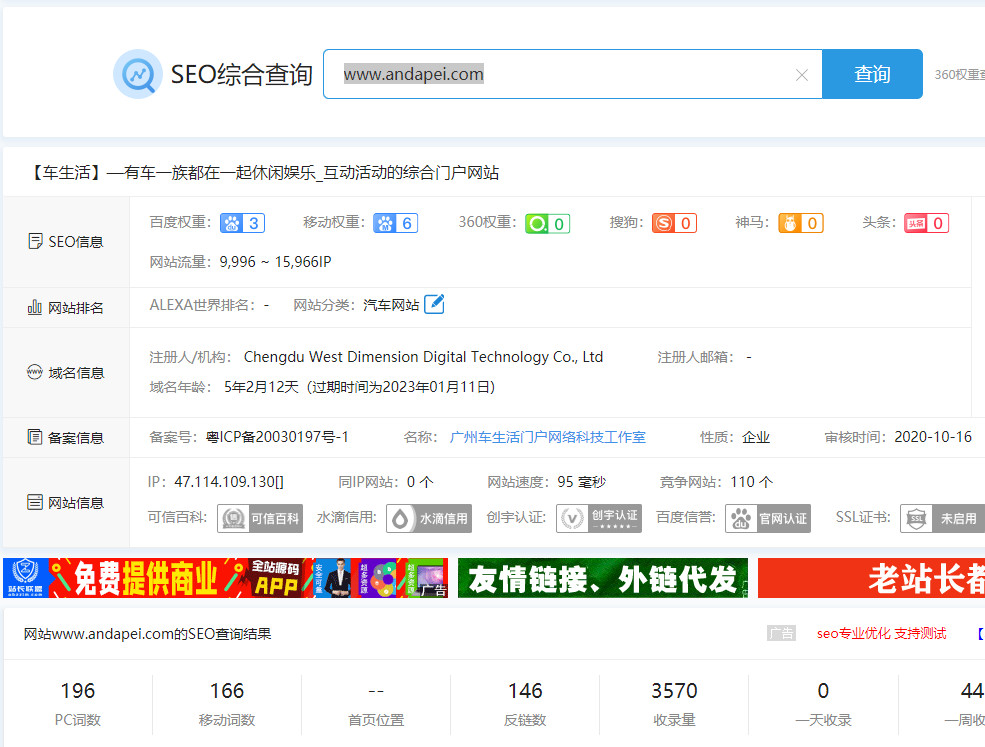Viewport: 985px width, 747px height.
Task: Click the 官网认证 Baidu reputation badge
Action: (768, 519)
